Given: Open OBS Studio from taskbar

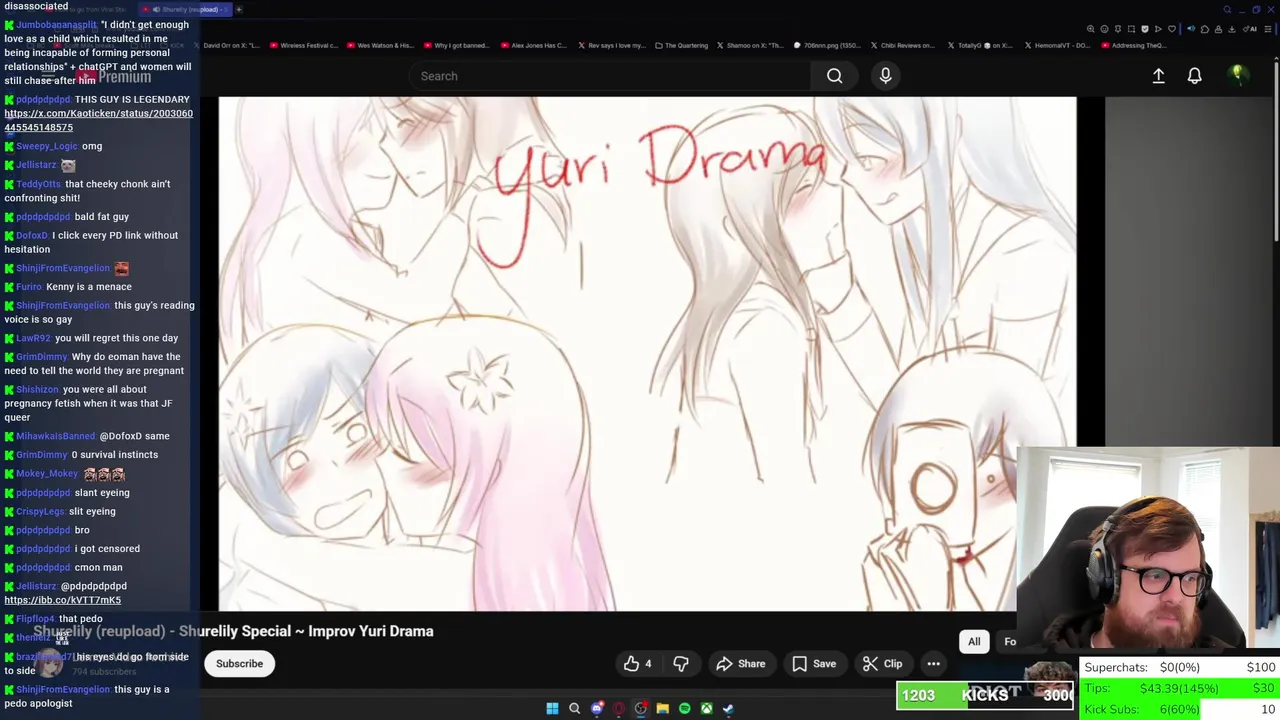Looking at the screenshot, I should (641, 708).
